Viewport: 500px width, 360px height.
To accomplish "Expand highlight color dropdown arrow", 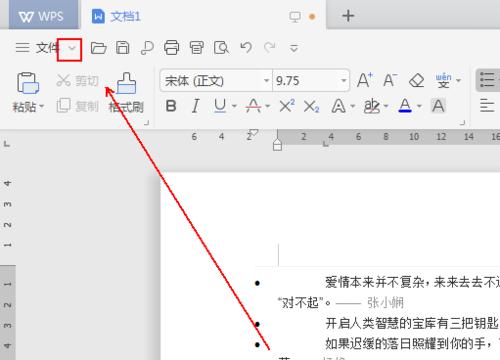I will (x=386, y=107).
